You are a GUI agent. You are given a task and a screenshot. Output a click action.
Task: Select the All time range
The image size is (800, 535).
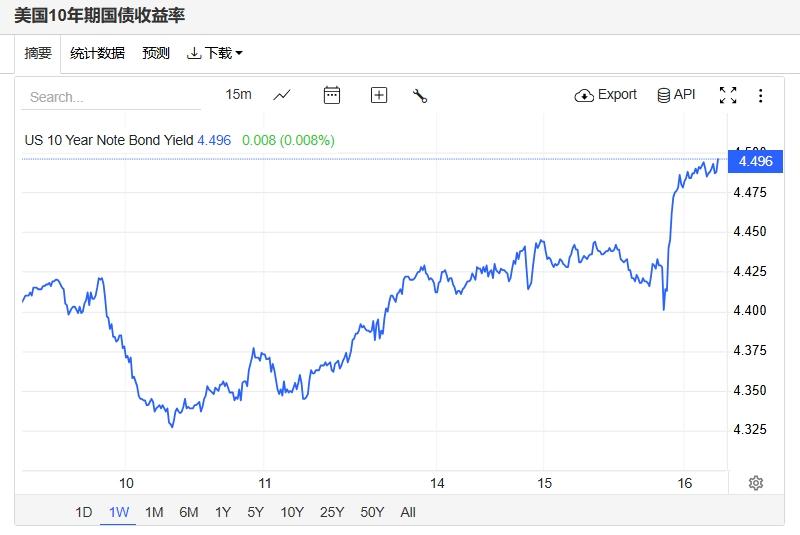[x=408, y=512]
